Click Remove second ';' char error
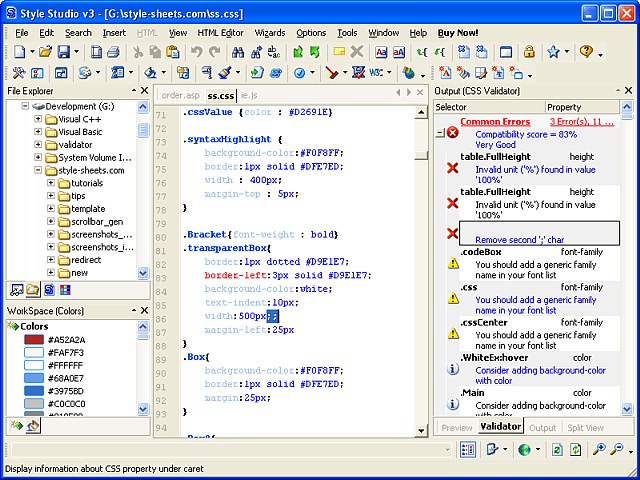 coord(540,234)
